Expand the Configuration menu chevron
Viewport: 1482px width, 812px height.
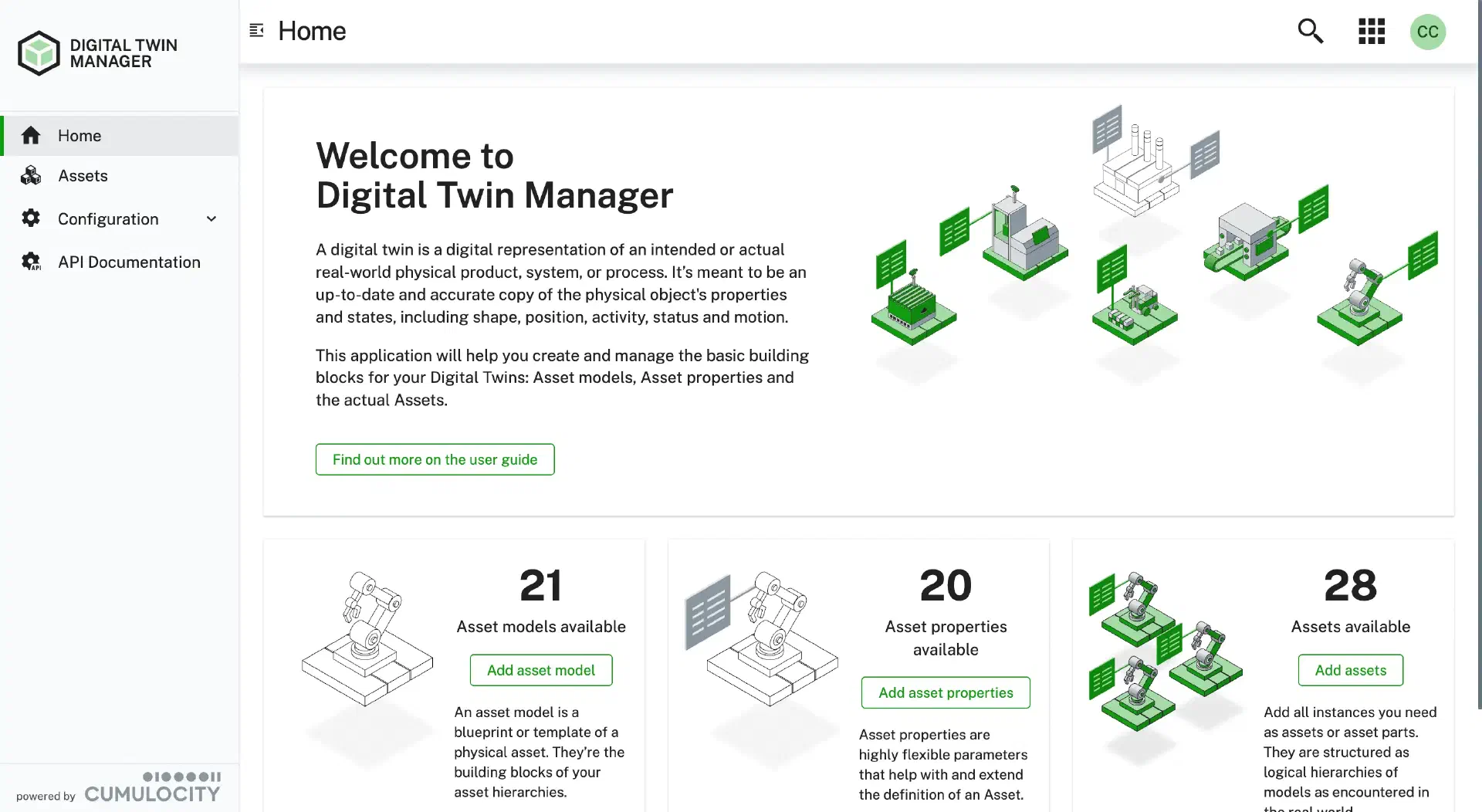211,219
